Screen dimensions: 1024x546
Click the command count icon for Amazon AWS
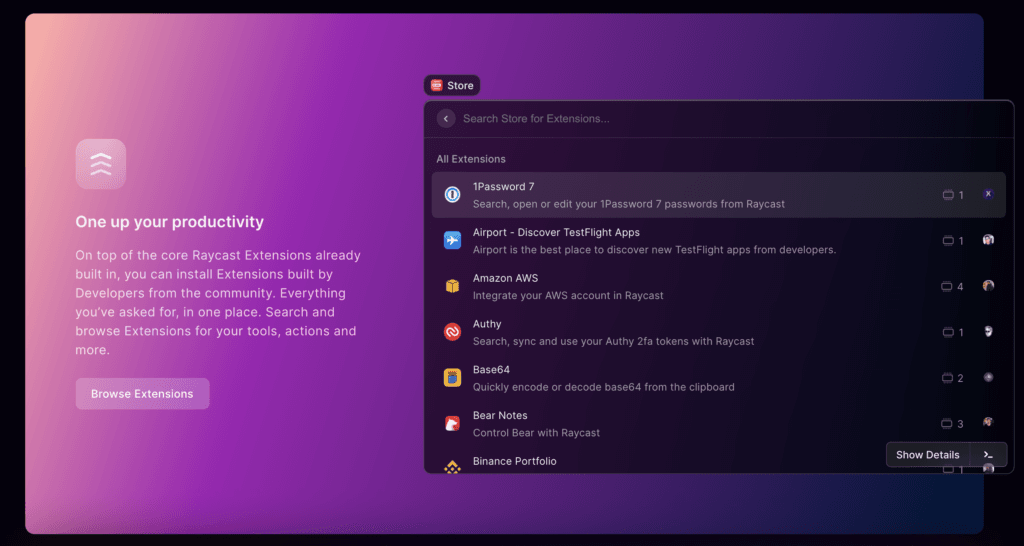[x=947, y=286]
